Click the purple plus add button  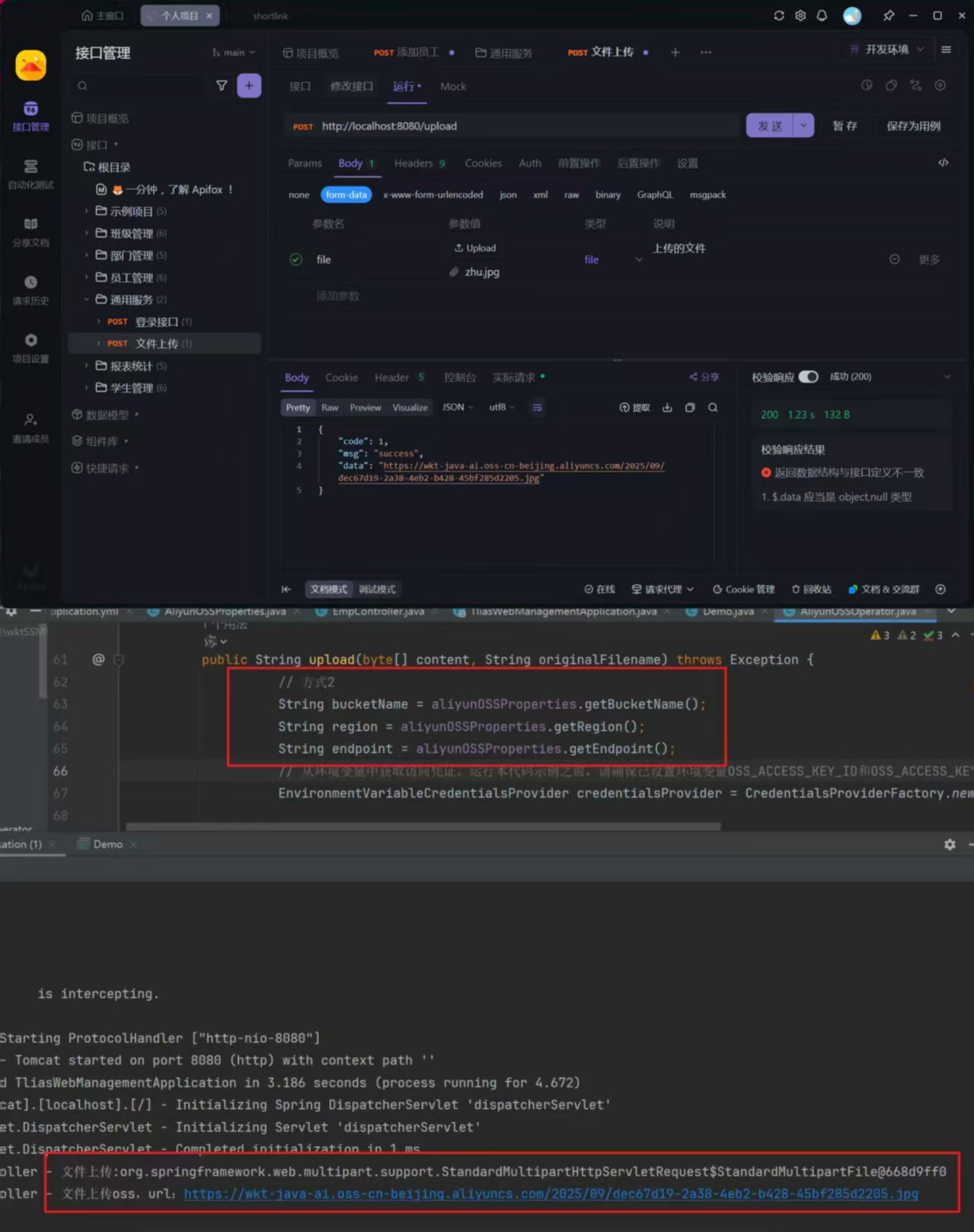249,86
